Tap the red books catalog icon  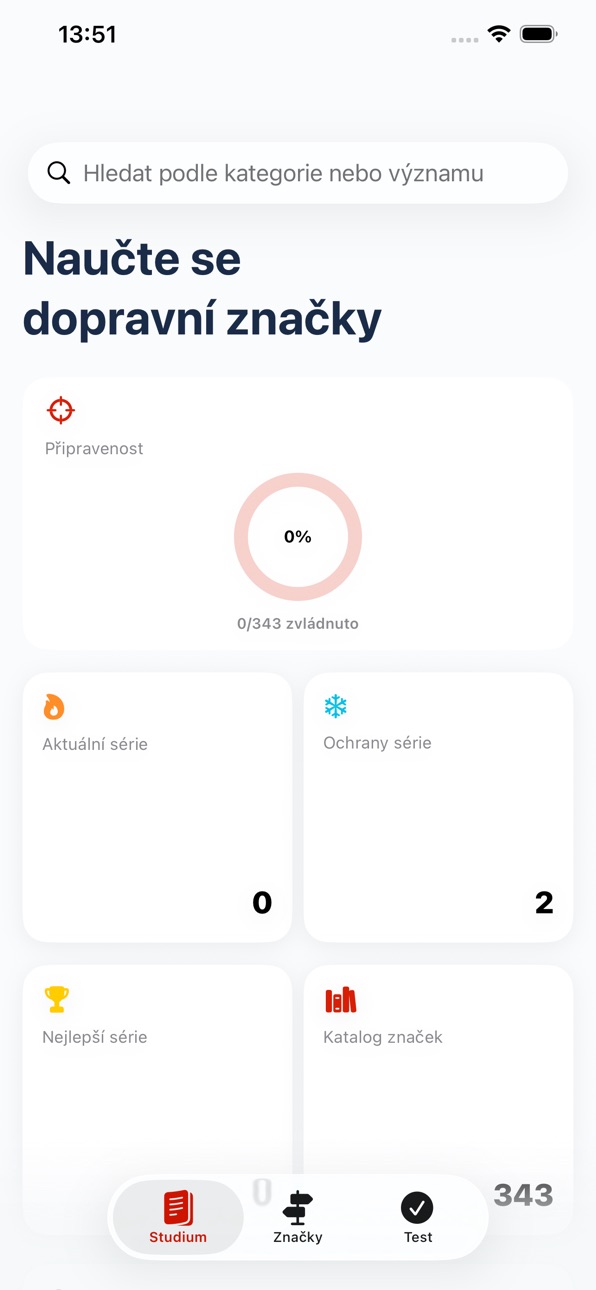click(x=341, y=999)
